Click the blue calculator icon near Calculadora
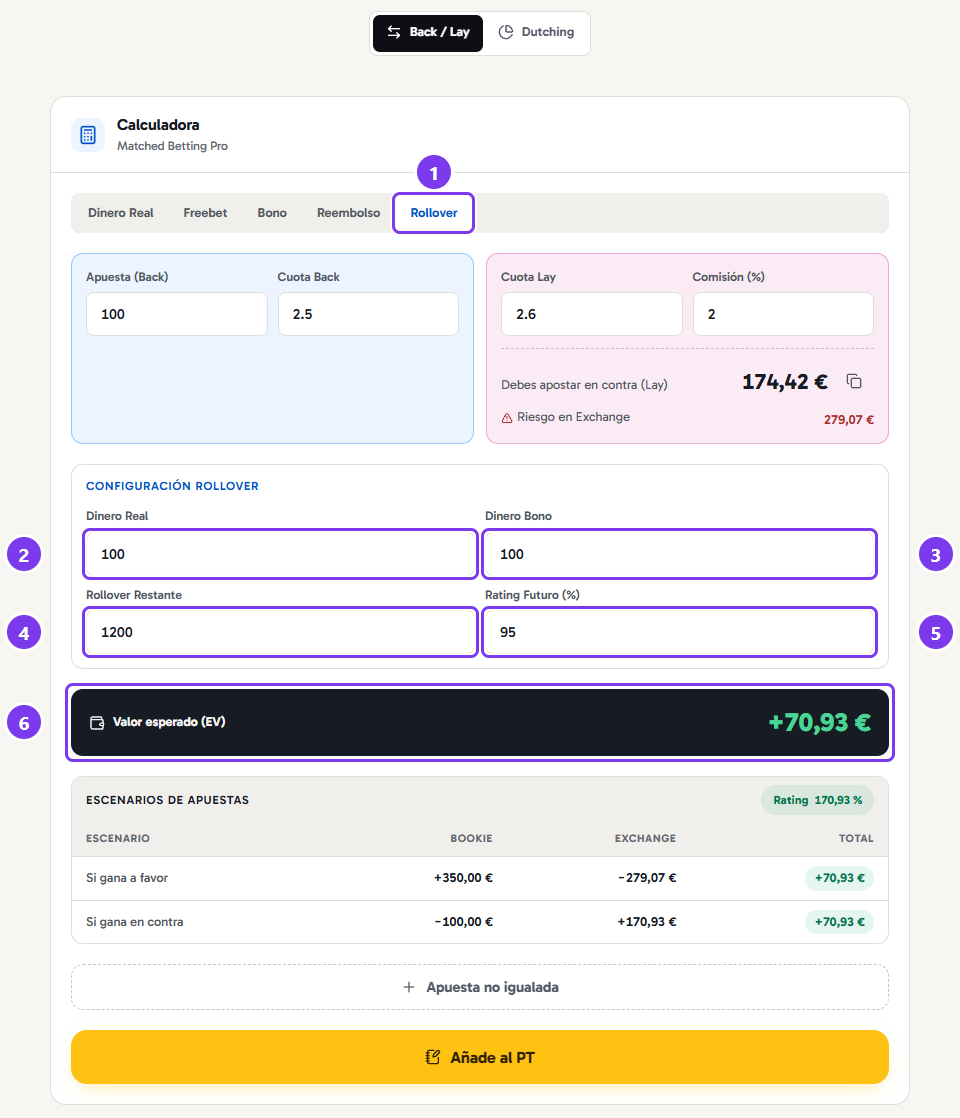Image resolution: width=960 pixels, height=1118 pixels. coord(88,135)
